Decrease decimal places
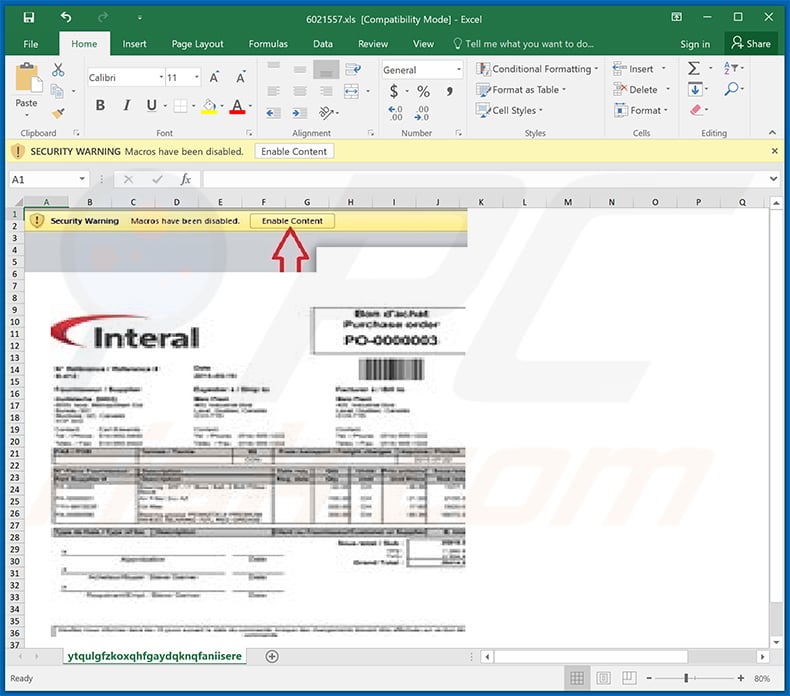The image size is (790, 696). tap(422, 113)
